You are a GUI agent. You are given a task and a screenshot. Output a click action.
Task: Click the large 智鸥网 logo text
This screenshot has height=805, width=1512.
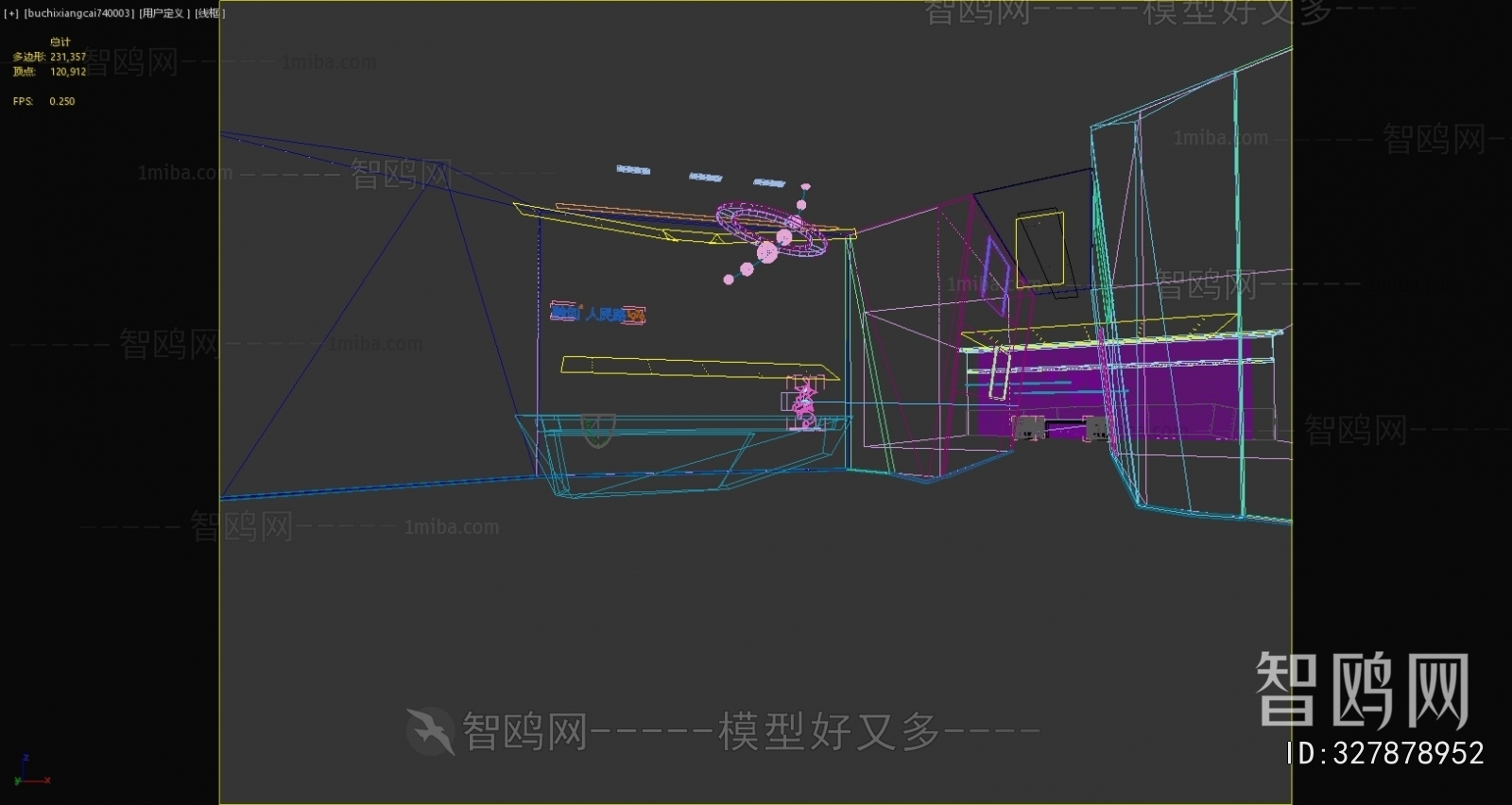1361,690
